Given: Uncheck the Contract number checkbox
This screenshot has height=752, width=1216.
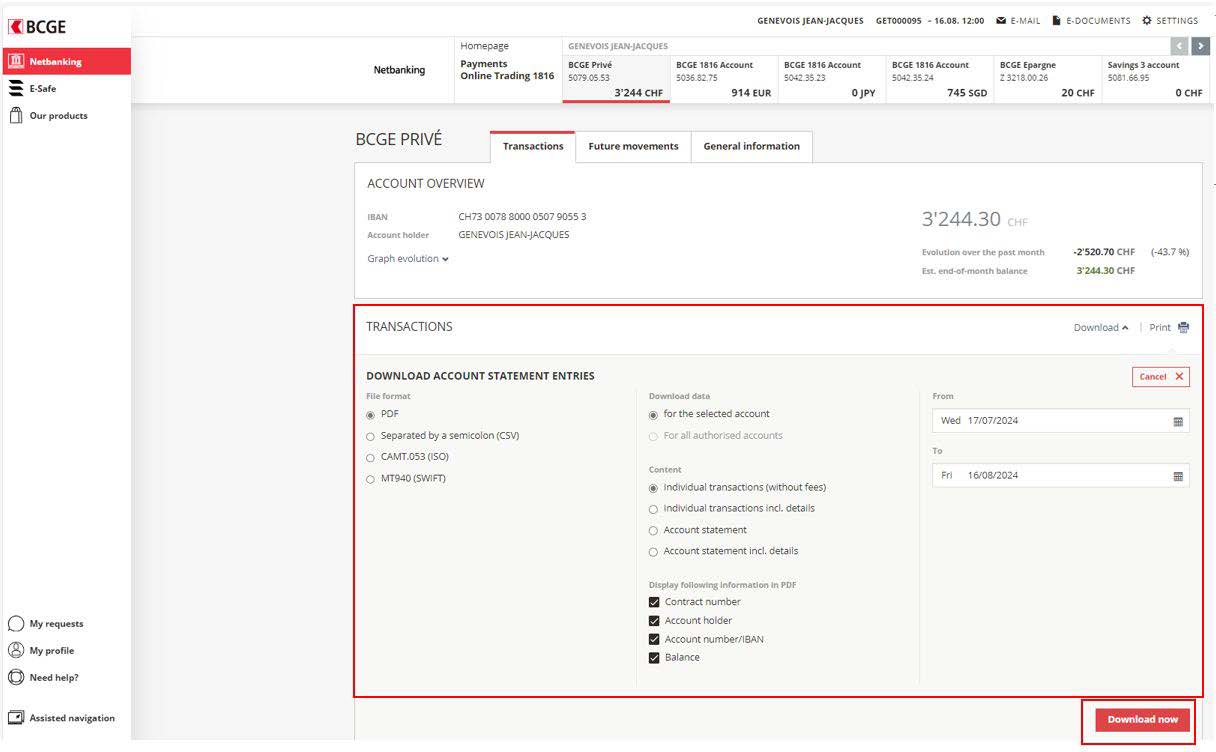Looking at the screenshot, I should [655, 602].
